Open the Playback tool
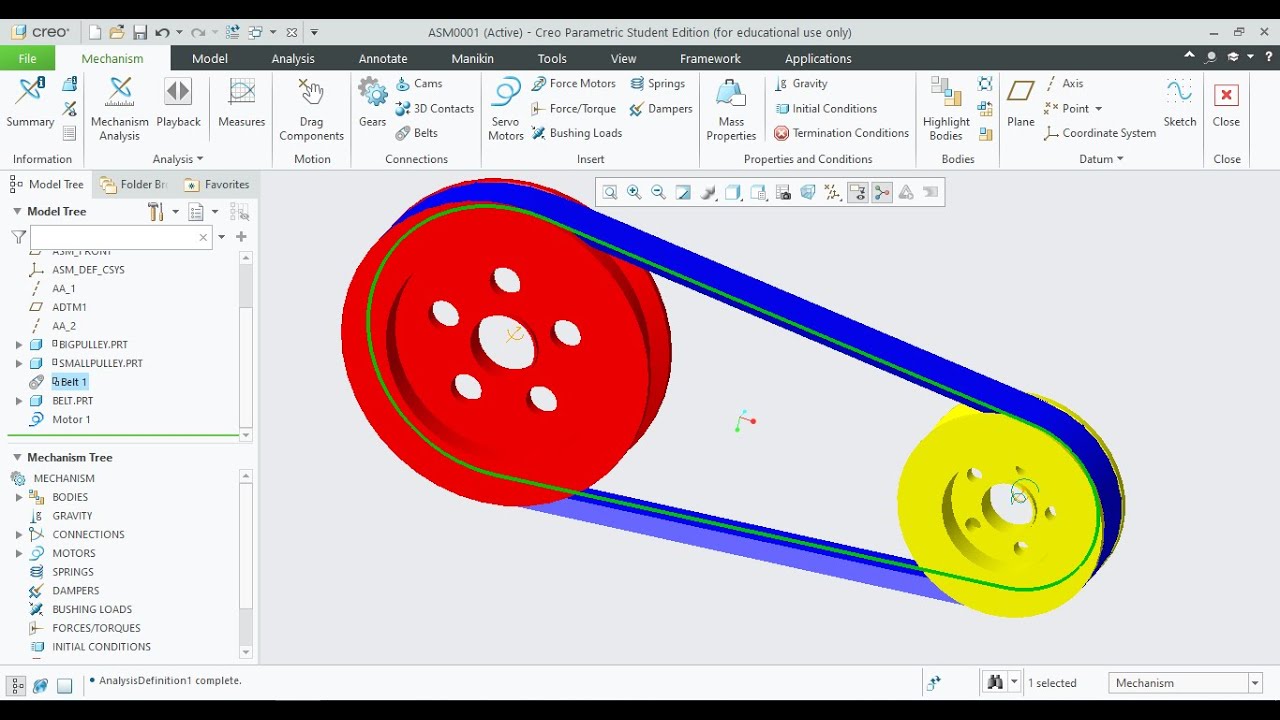 tap(178, 103)
